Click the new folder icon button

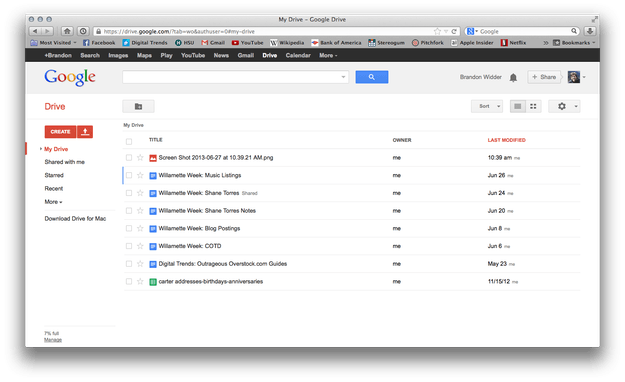(x=138, y=106)
